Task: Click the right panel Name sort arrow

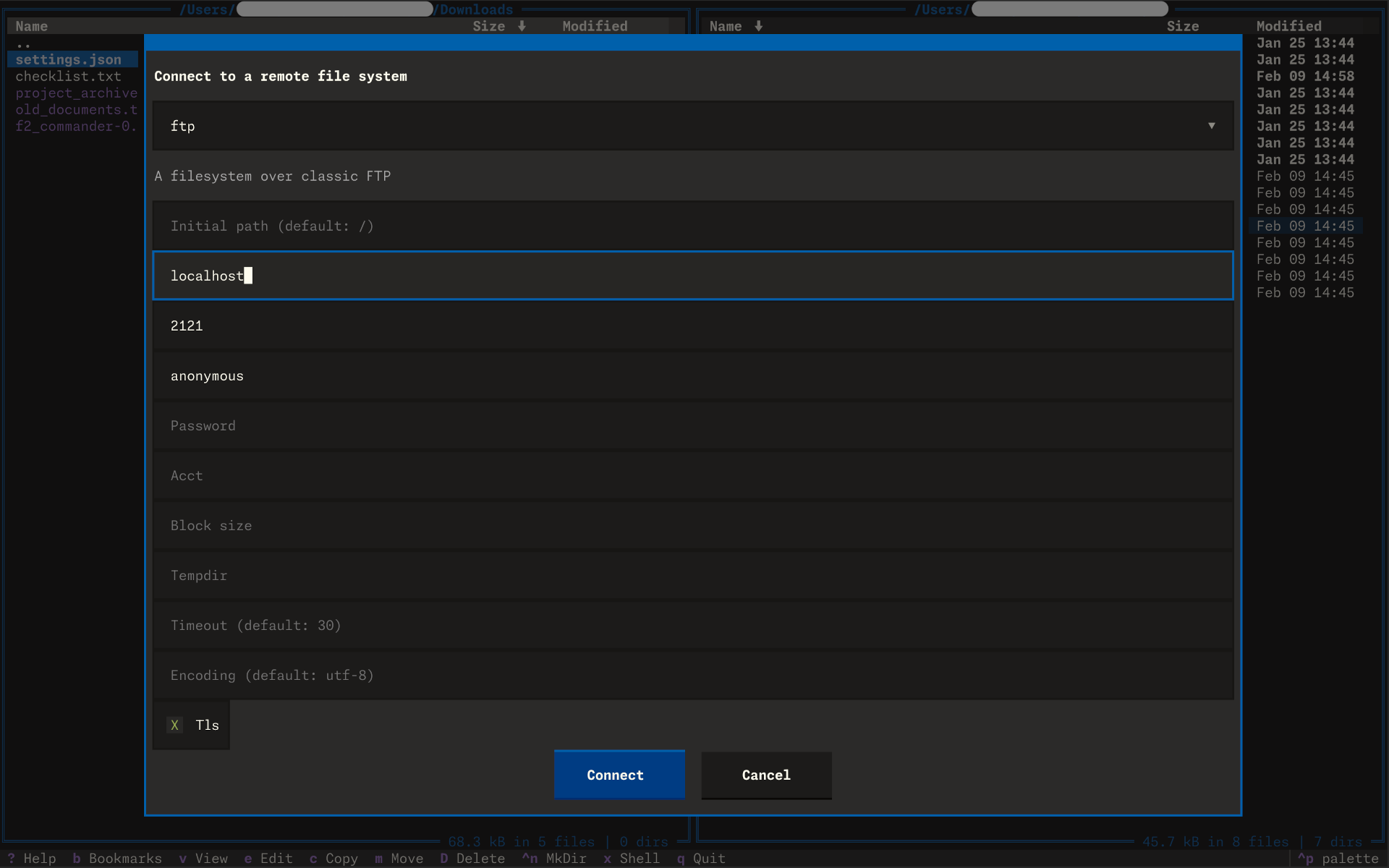Action: (x=758, y=26)
